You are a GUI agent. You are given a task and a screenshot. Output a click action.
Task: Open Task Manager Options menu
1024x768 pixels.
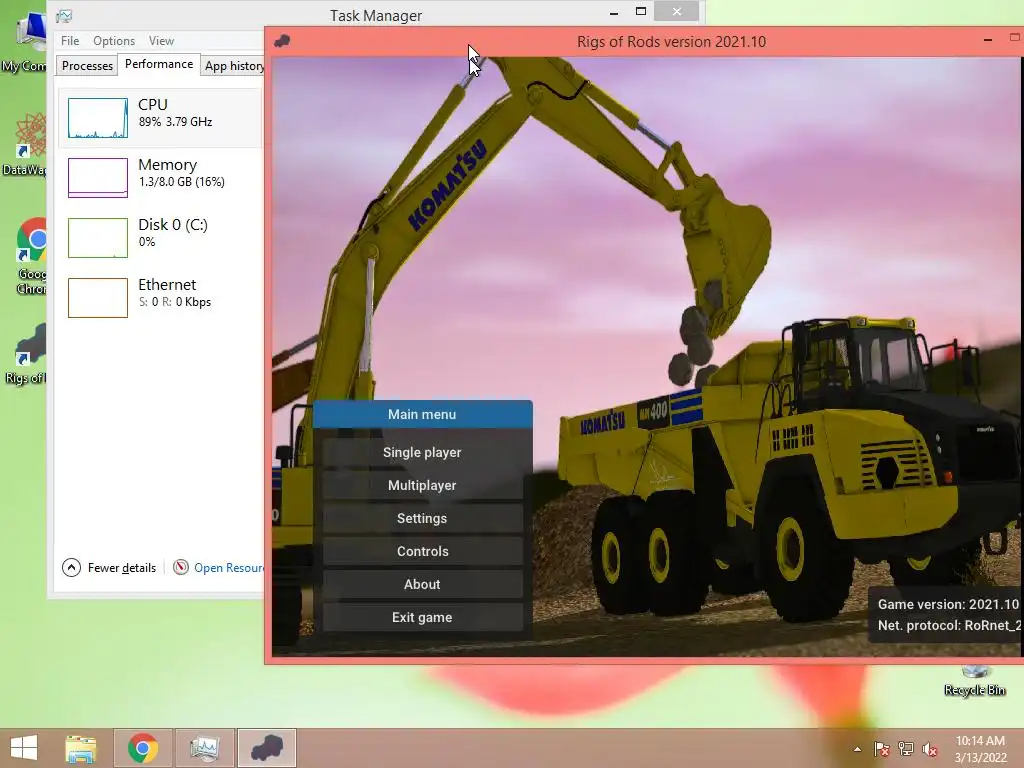114,40
